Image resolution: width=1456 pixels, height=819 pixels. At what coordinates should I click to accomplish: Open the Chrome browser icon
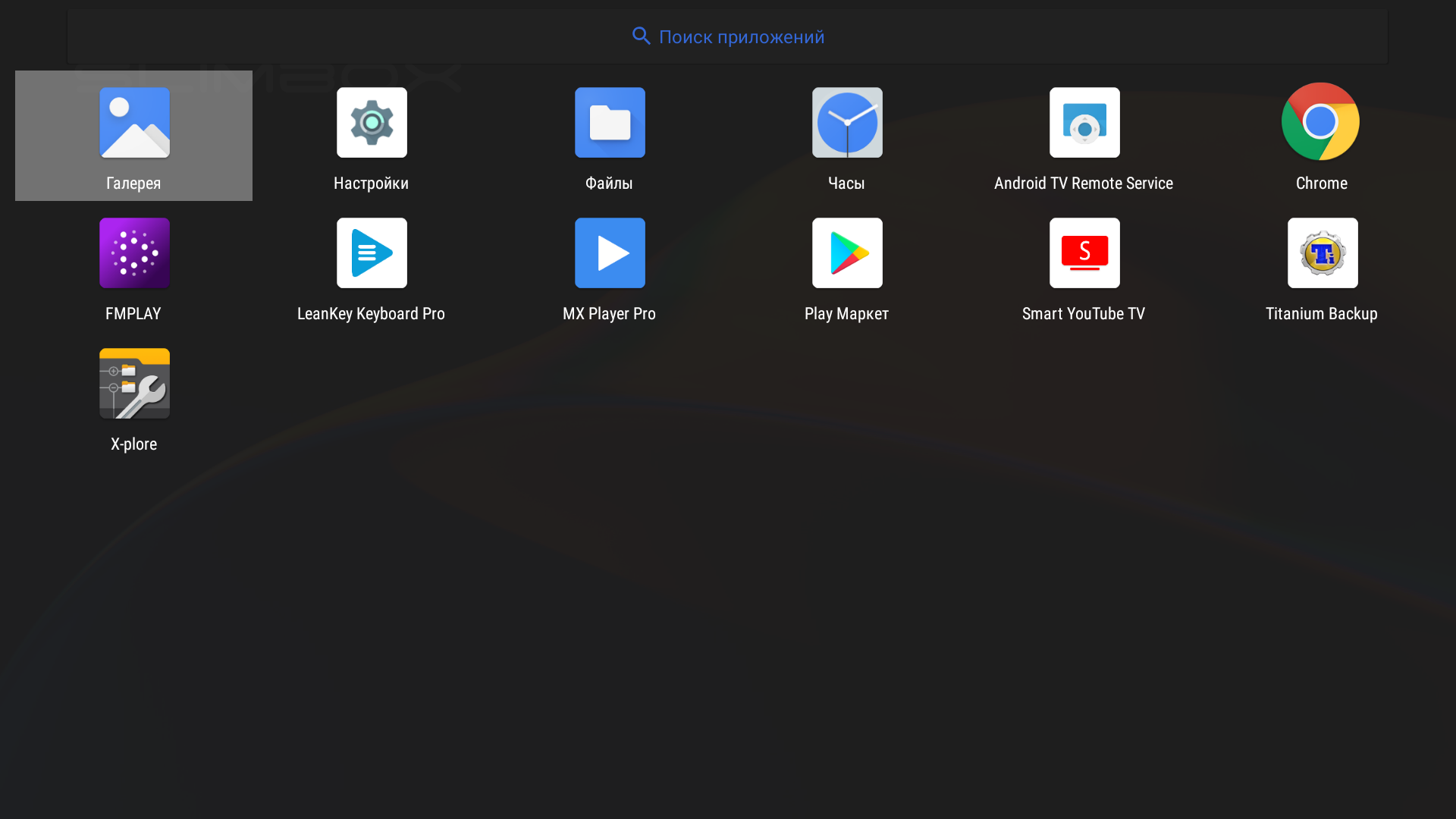click(1320, 121)
